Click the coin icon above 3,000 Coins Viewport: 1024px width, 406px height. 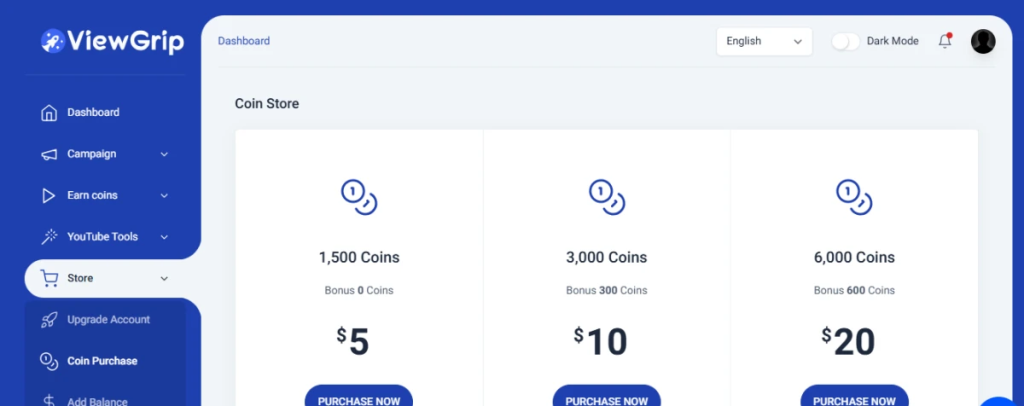click(x=607, y=197)
